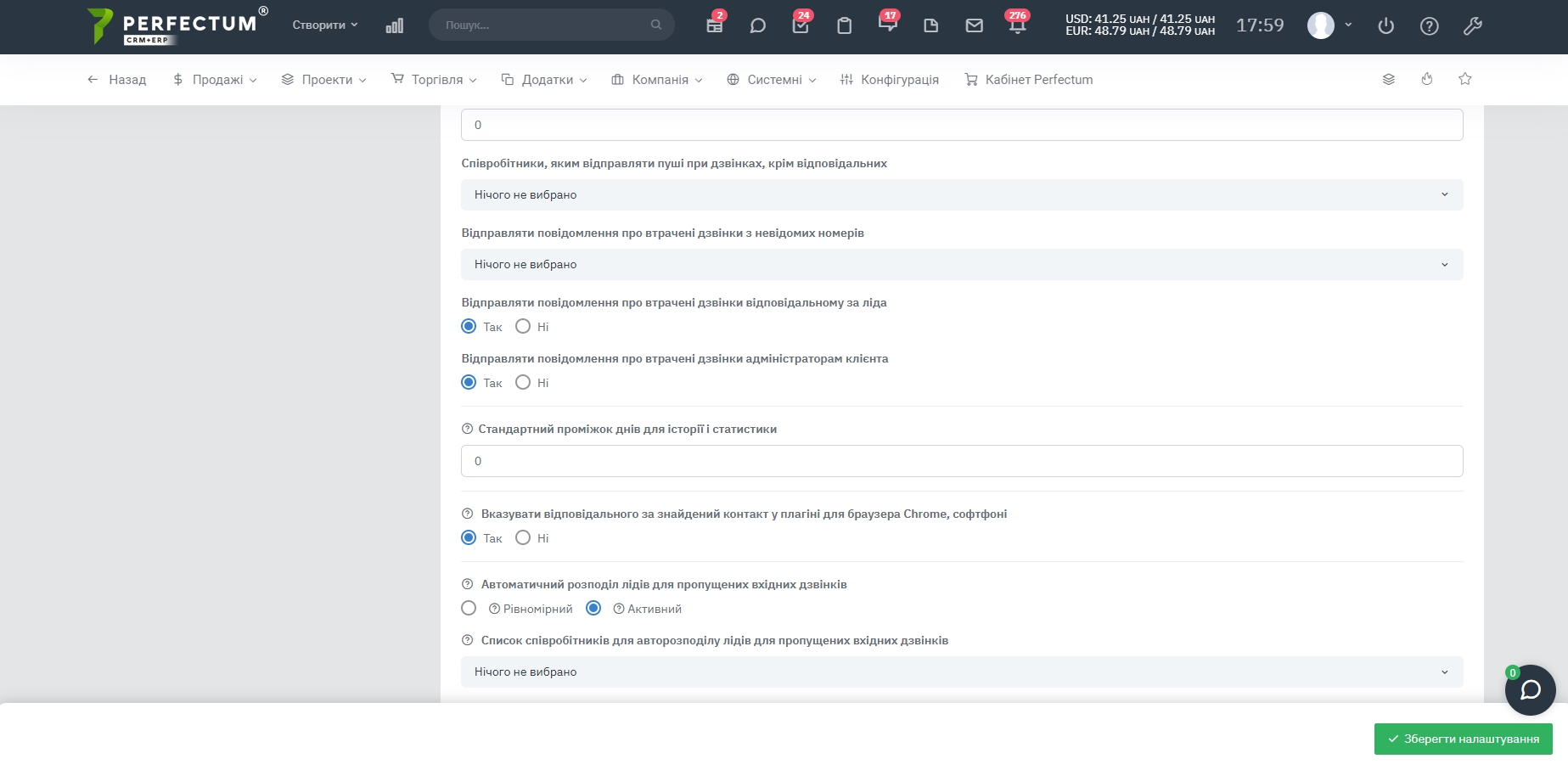Image resolution: width=1568 pixels, height=770 pixels.
Task: Go back using the 'Назад' link
Action: 117,80
